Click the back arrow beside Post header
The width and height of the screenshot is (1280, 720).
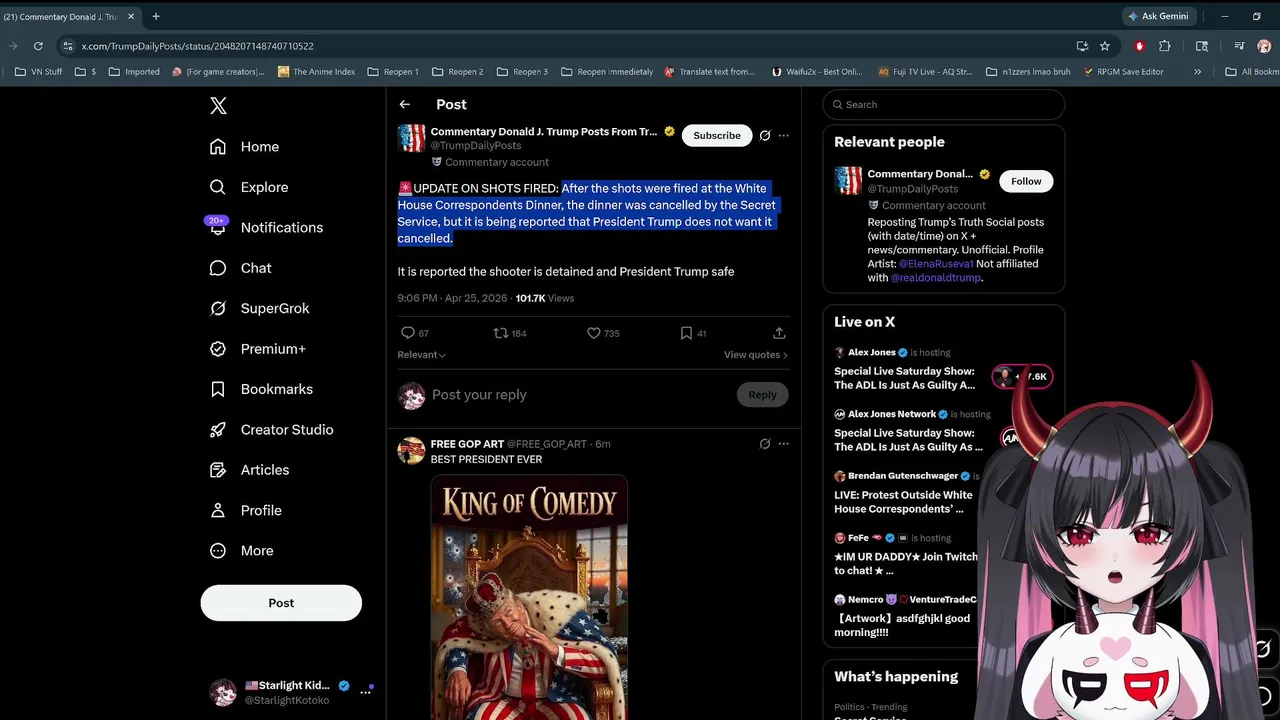point(404,104)
